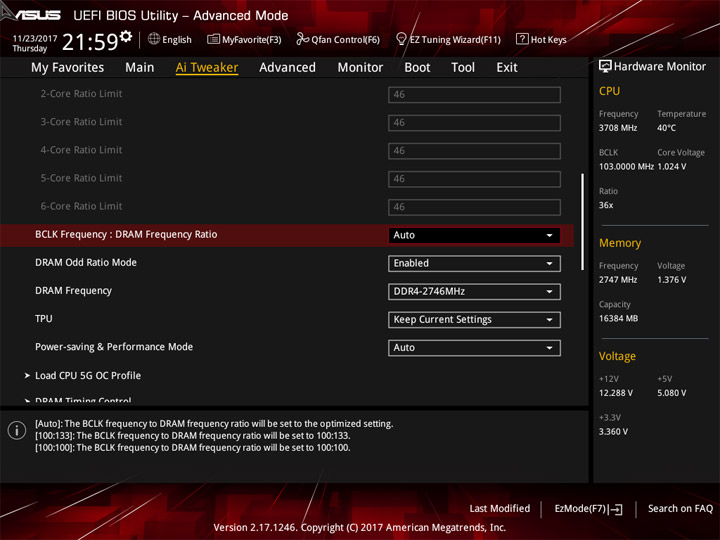The height and width of the screenshot is (540, 720).
Task: Open the Tool tab
Action: 463,68
